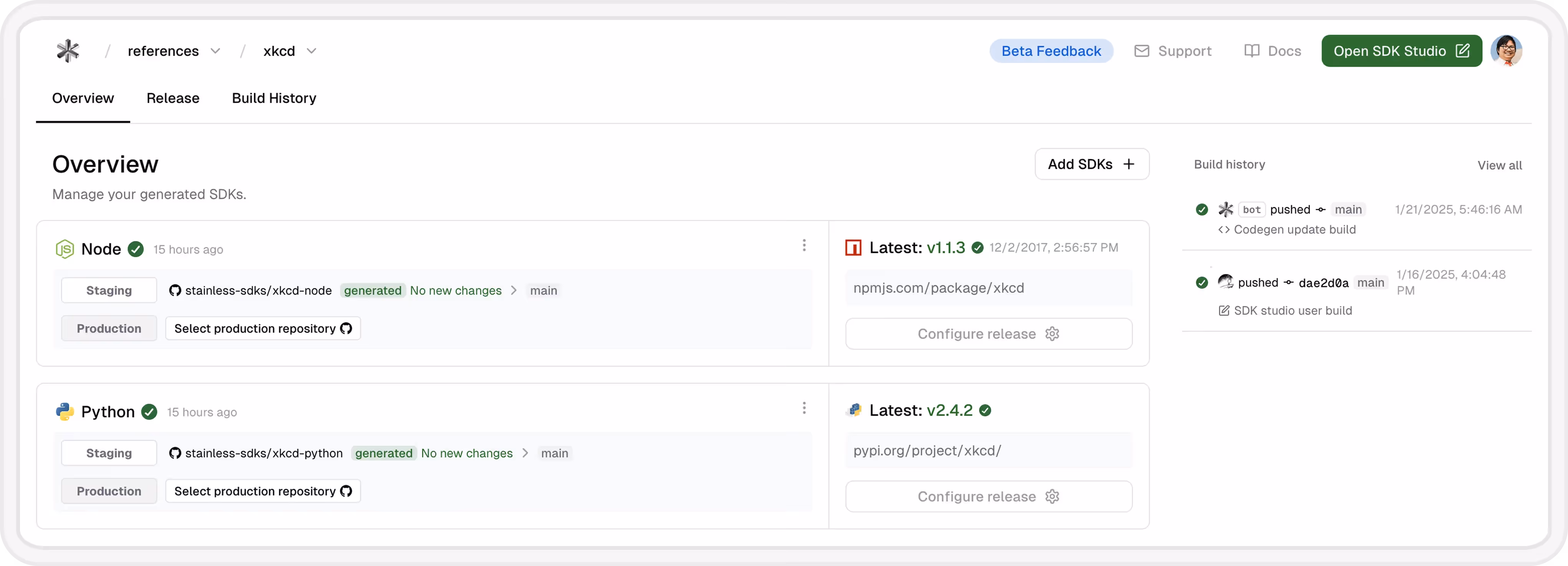Open stainless-sdks/xkcd-node repository link
The image size is (1568, 566).
click(x=258, y=291)
